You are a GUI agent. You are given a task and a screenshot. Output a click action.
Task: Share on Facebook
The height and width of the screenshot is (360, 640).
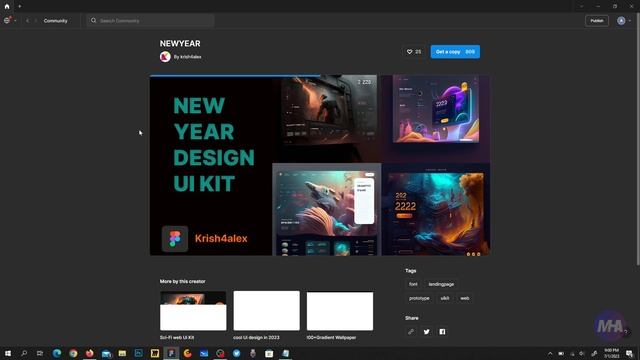[442, 332]
